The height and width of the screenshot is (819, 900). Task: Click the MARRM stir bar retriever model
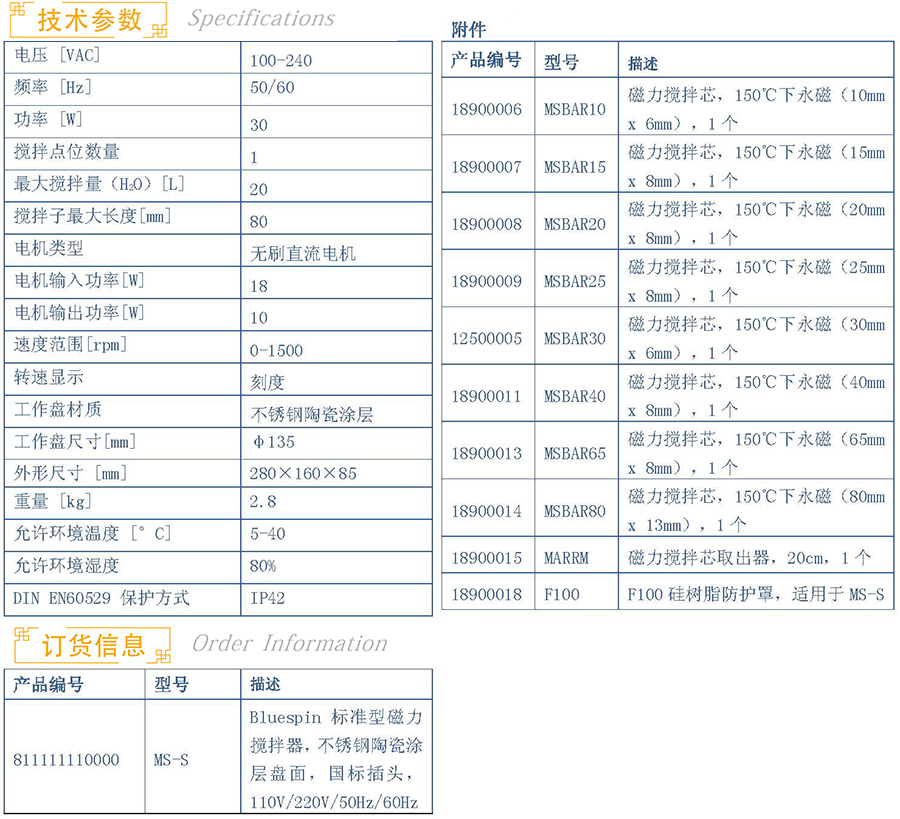tap(568, 558)
